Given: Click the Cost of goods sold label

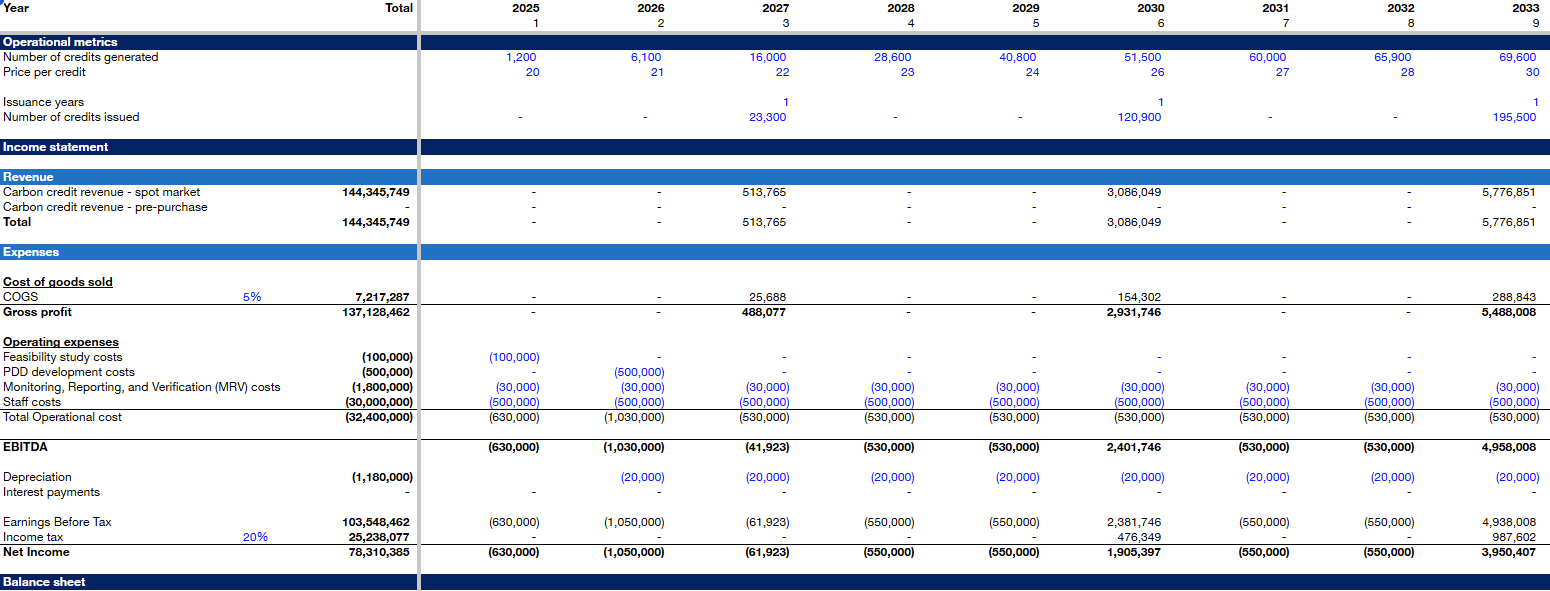Looking at the screenshot, I should (58, 282).
